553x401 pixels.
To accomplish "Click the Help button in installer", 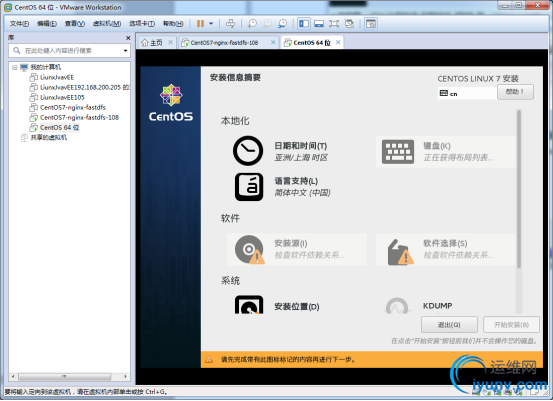I will pos(515,92).
